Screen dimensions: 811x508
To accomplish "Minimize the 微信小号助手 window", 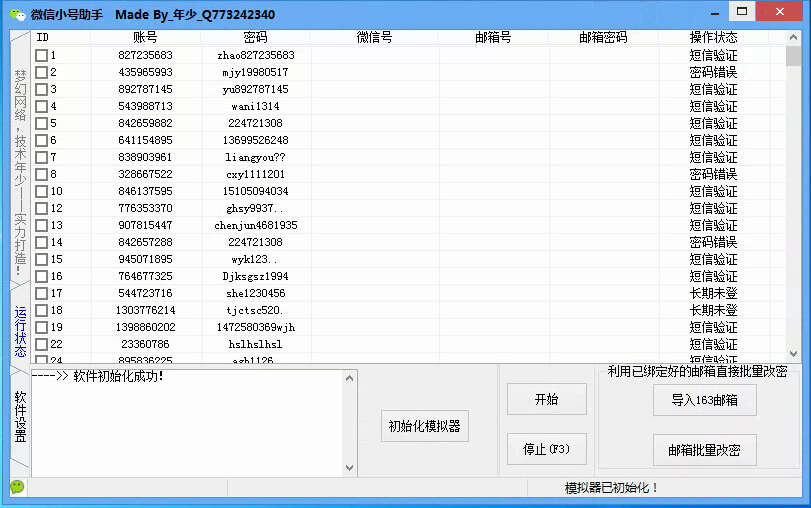I will click(715, 13).
